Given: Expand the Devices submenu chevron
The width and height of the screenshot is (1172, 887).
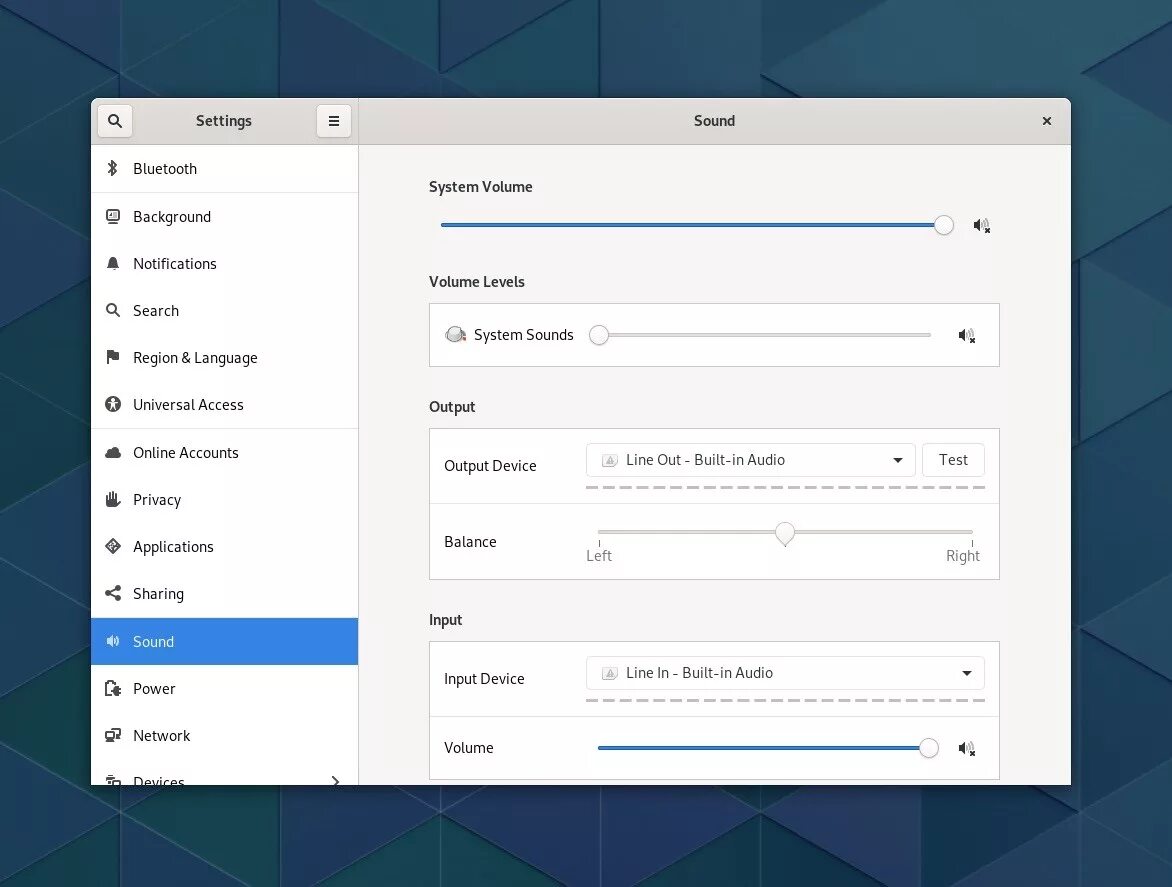Looking at the screenshot, I should coord(335,781).
